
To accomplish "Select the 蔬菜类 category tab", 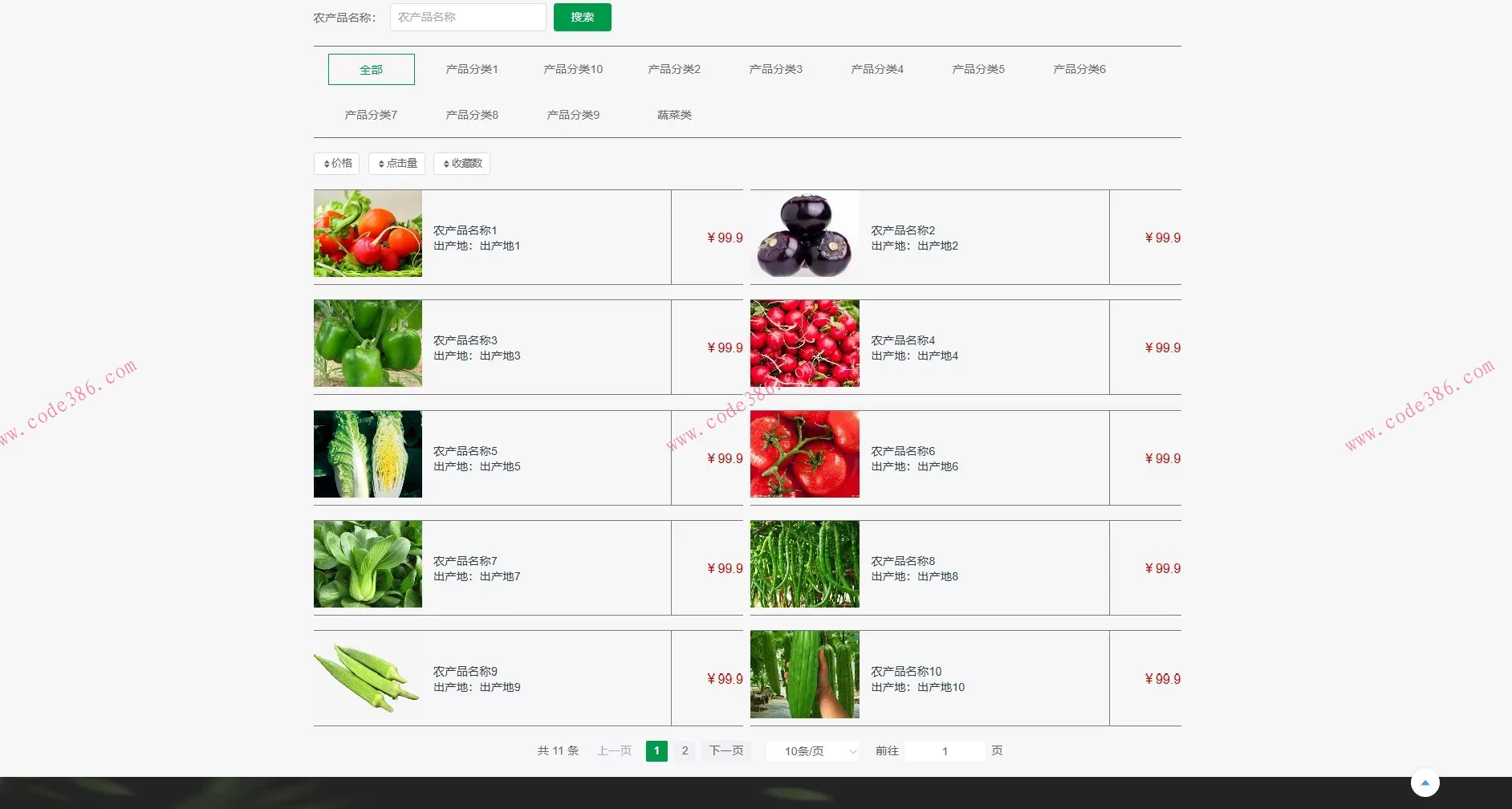I will pos(674,115).
